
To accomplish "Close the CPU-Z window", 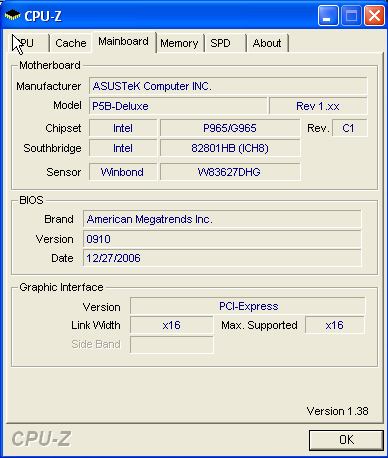I will click(x=375, y=15).
